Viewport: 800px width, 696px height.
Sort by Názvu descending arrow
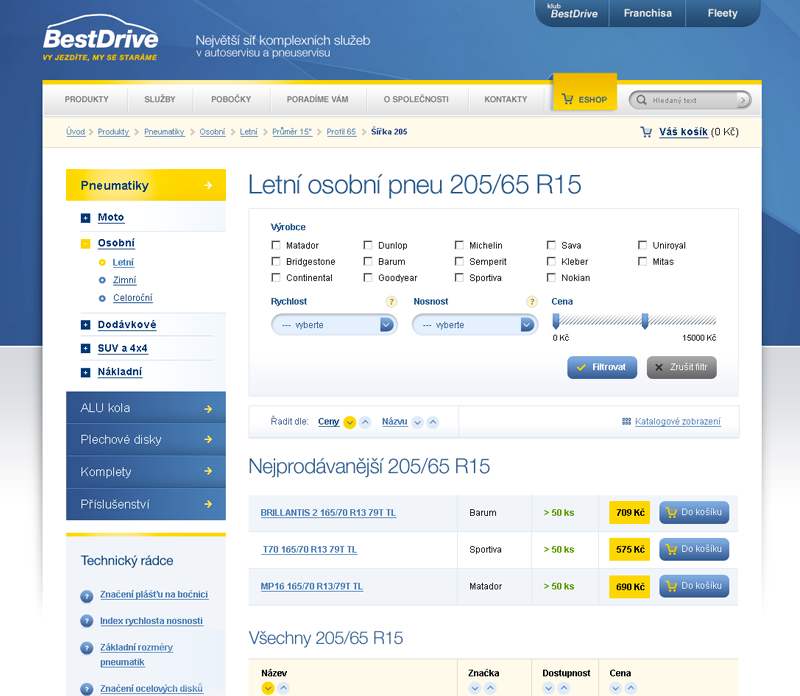(x=417, y=422)
